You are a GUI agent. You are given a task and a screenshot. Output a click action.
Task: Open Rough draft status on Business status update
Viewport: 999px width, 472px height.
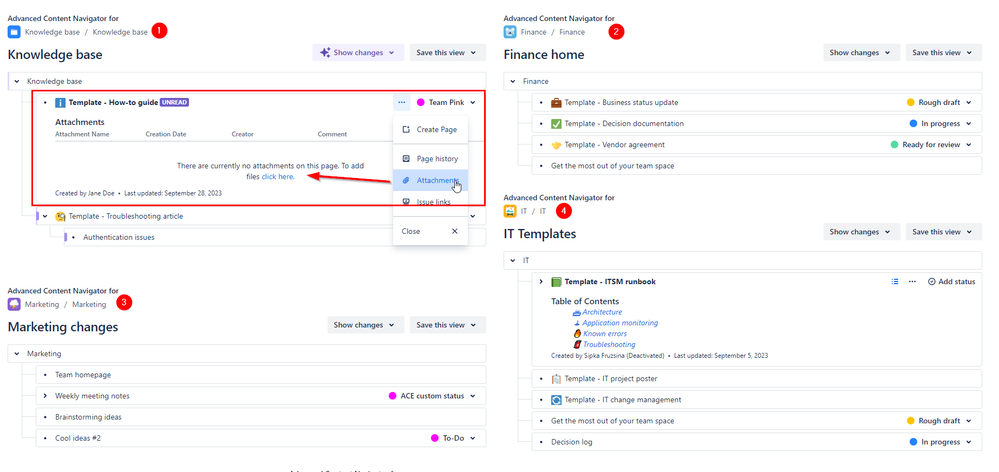point(940,102)
